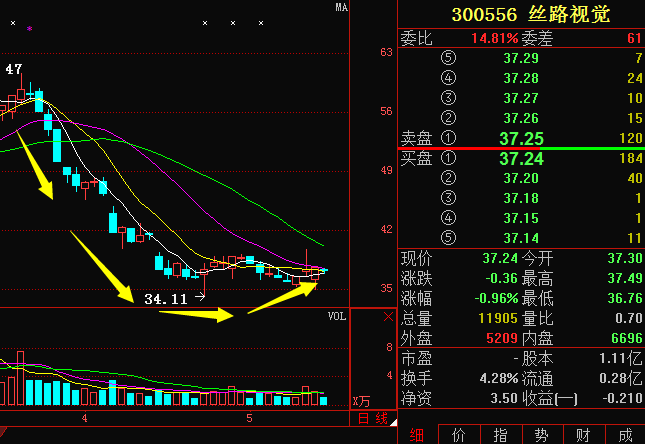Viewport: 645px width, 444px height.
Task: Click the 日线 period selector
Action: pos(373,418)
